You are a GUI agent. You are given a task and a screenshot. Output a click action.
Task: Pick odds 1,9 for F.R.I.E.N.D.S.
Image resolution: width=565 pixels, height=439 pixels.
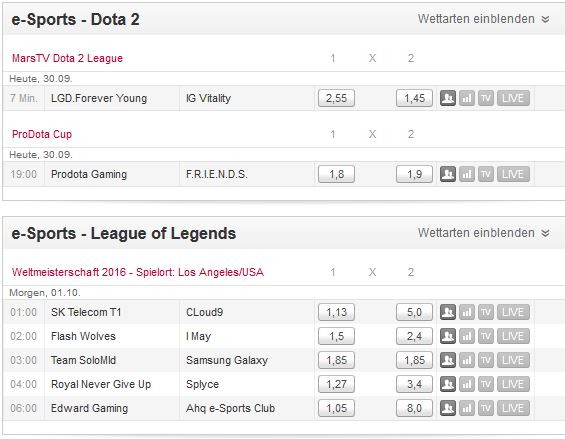414,174
